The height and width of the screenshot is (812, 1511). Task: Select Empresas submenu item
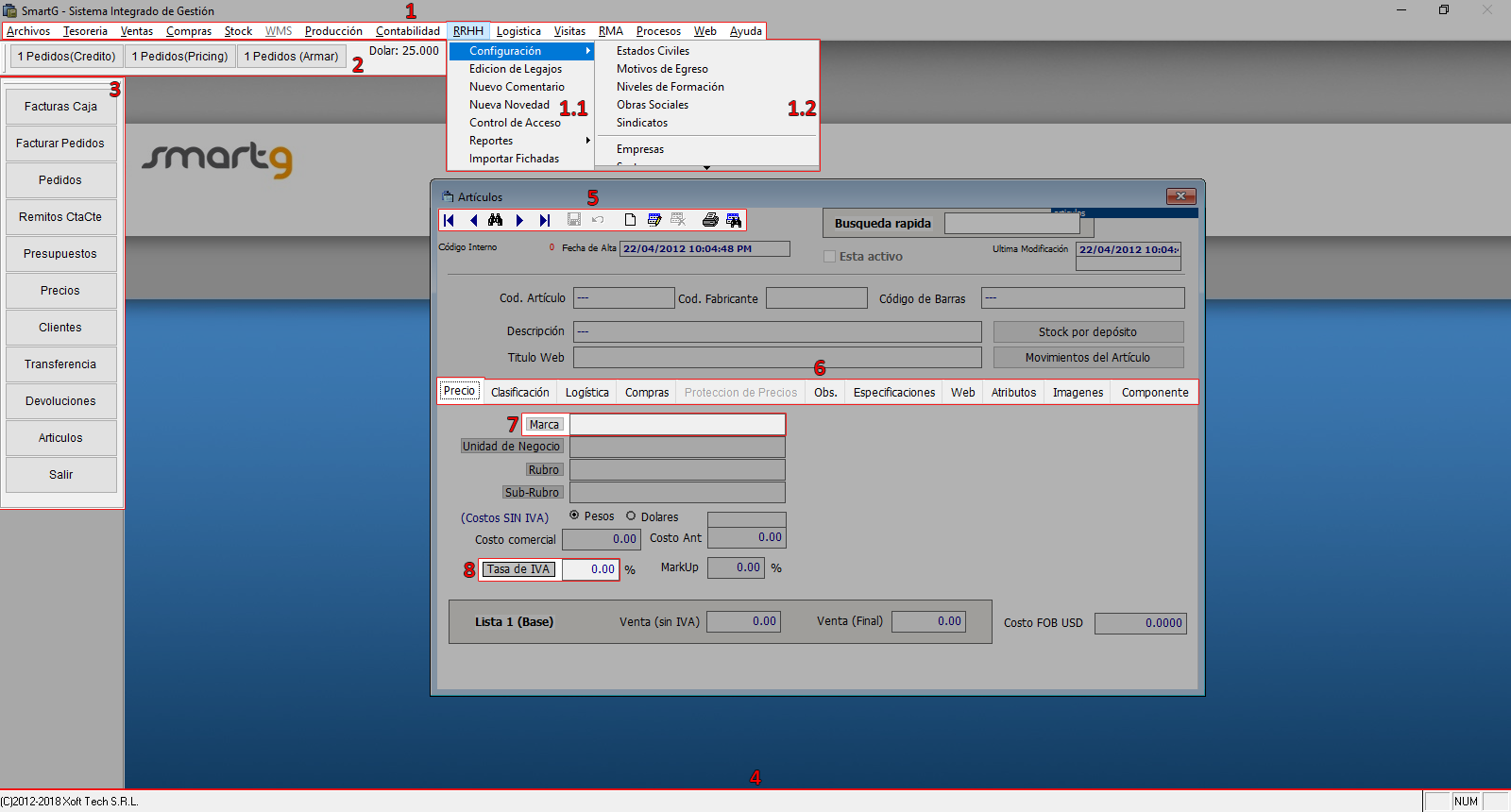[640, 149]
